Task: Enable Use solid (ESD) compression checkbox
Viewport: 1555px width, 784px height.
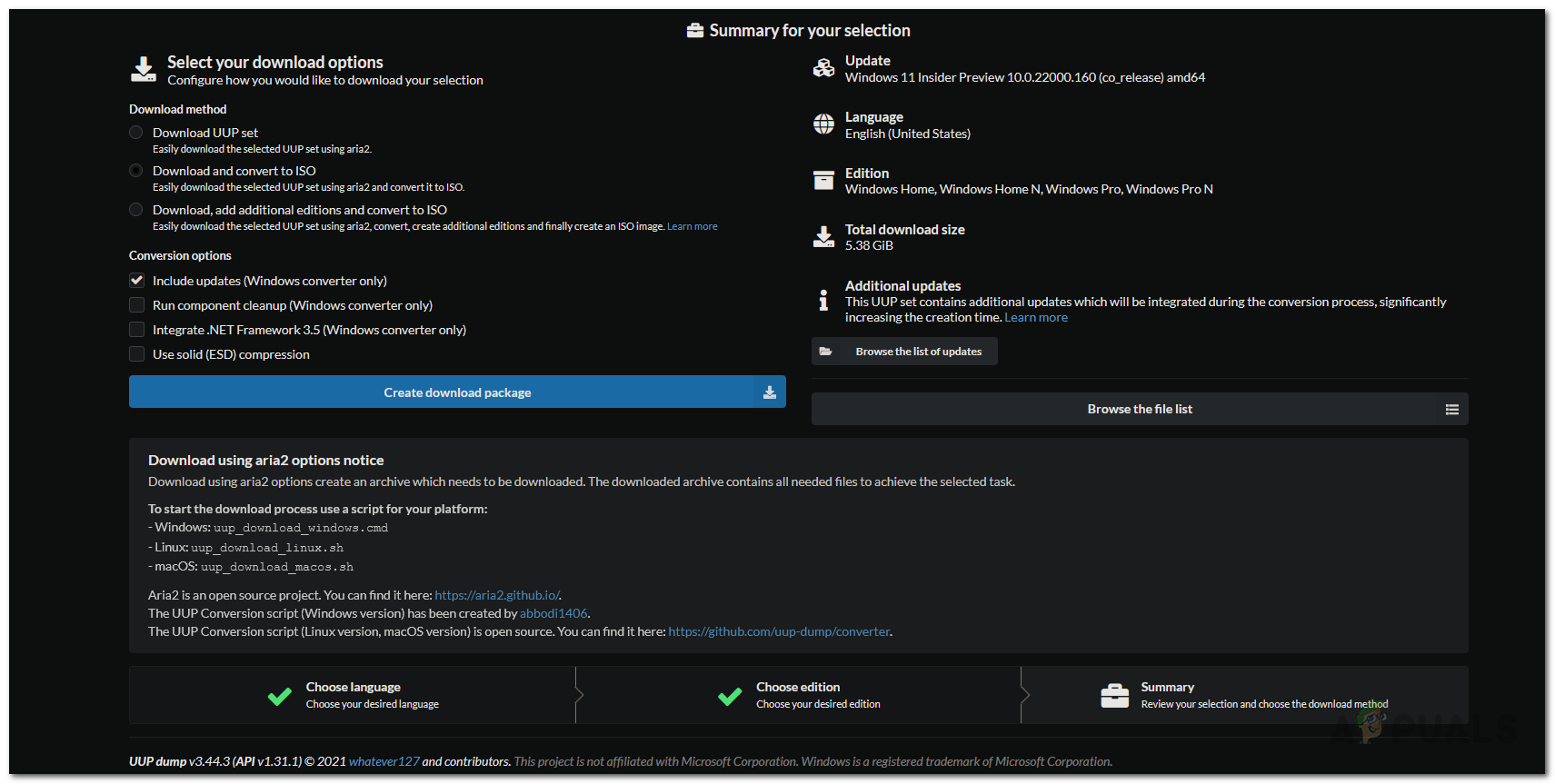Action: [x=137, y=354]
